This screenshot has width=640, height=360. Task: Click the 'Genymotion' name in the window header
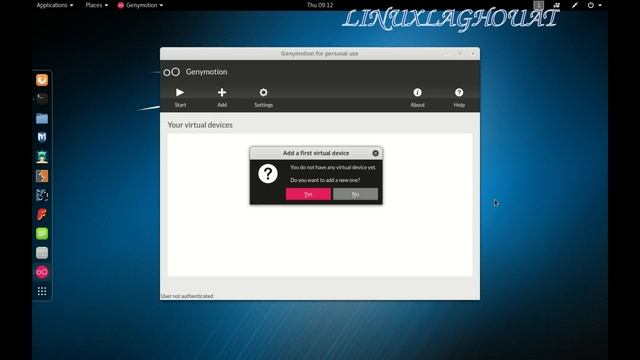point(207,72)
